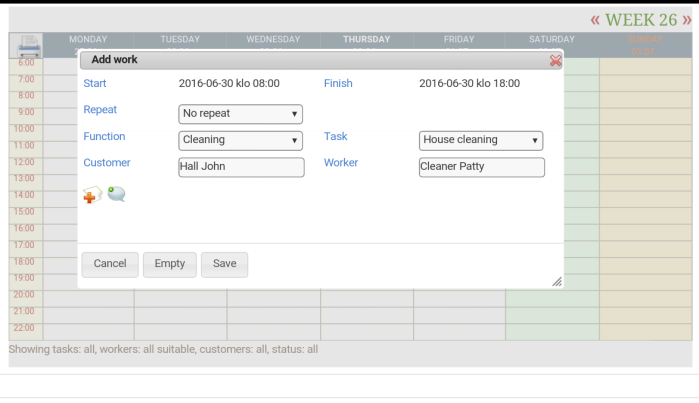Click the add-item icon with orange plus

tap(91, 195)
